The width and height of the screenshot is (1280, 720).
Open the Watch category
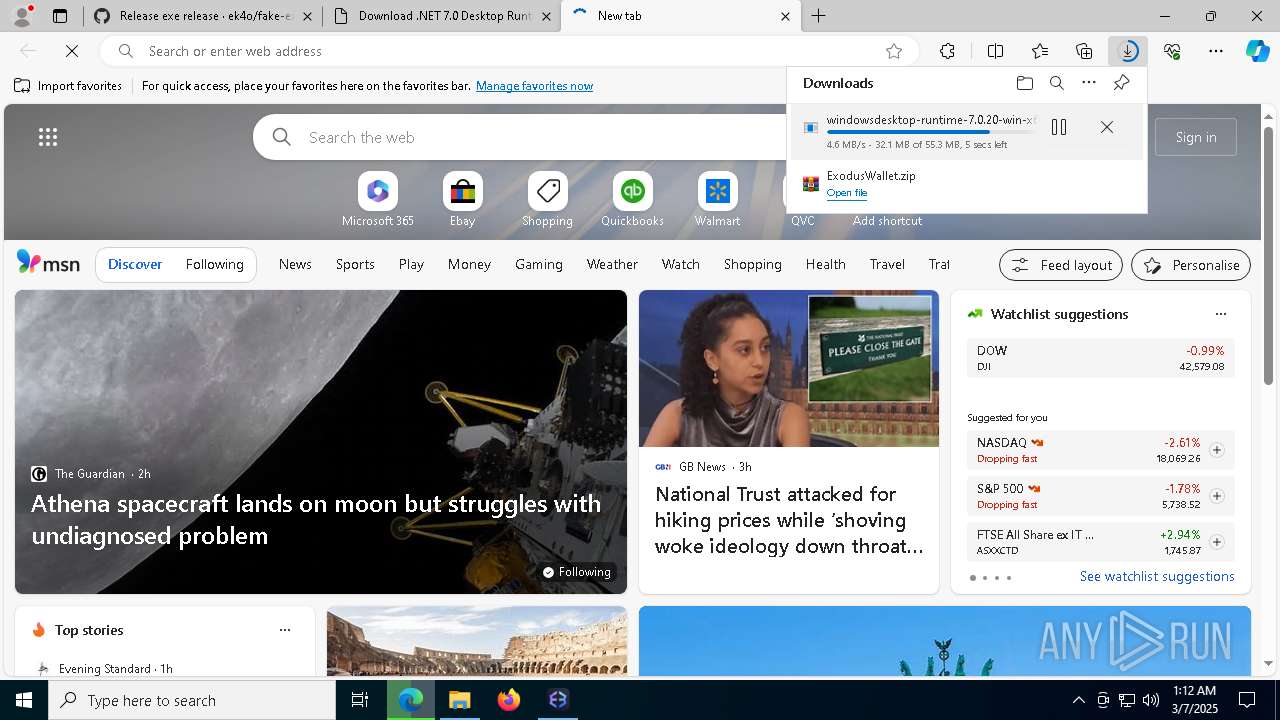point(681,264)
